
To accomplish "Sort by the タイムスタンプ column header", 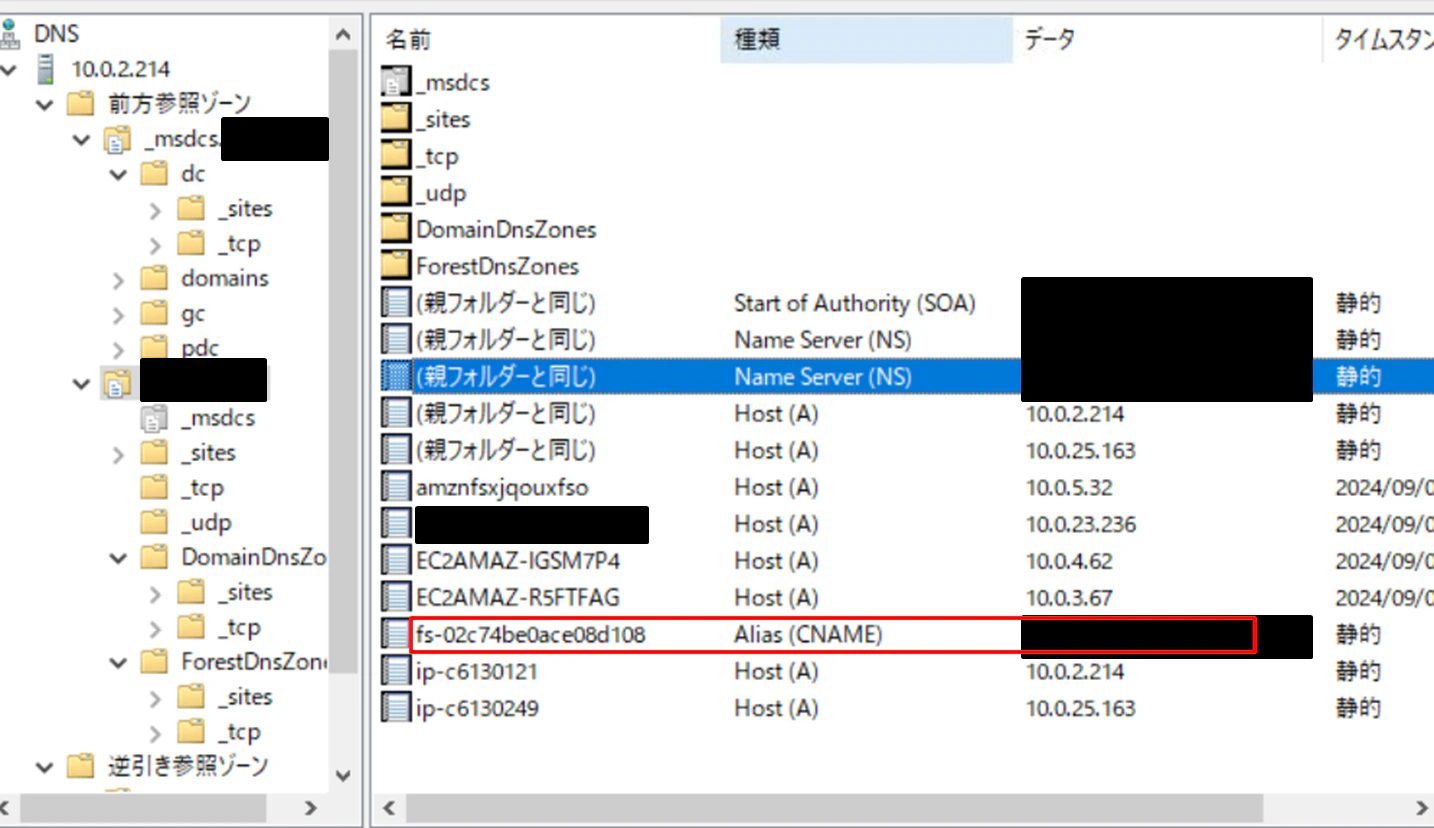I will pos(1379,39).
